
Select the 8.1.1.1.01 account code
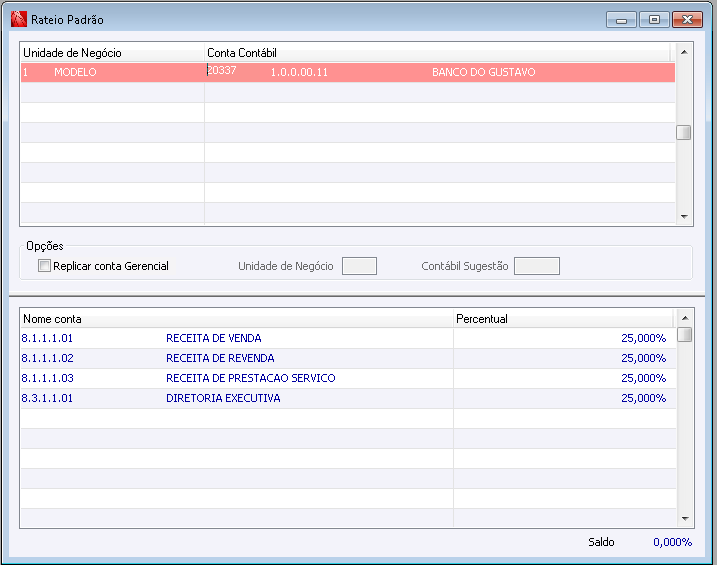pos(47,338)
